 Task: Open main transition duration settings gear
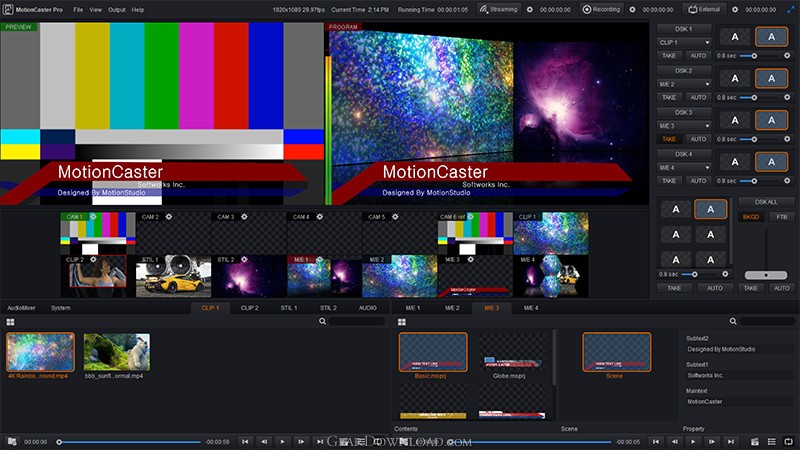coord(725,274)
